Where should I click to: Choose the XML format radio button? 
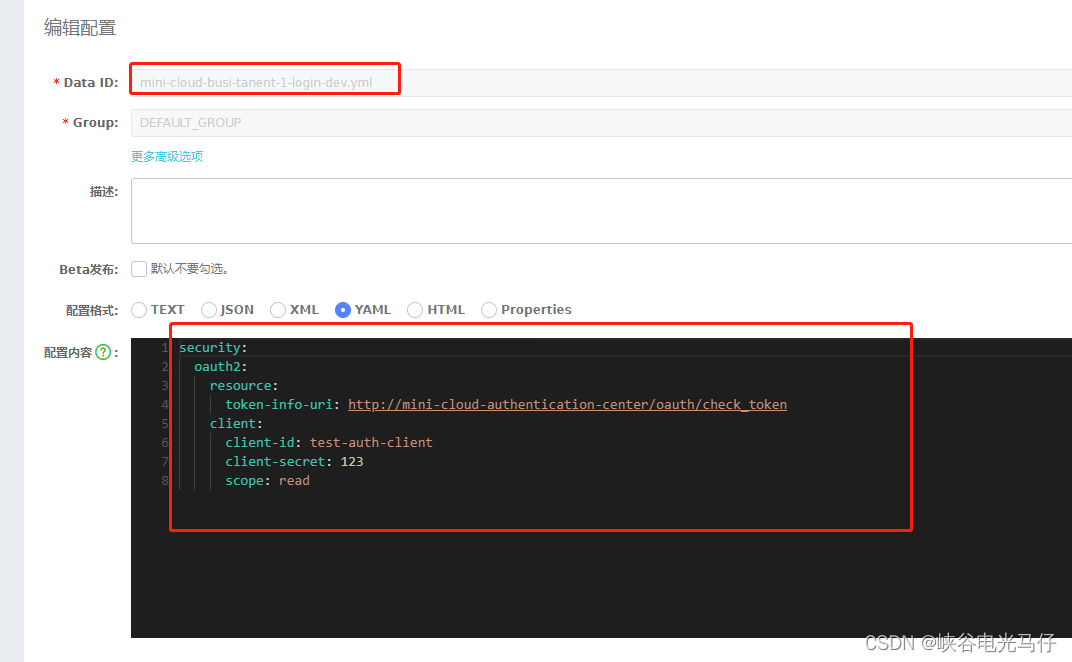(x=278, y=310)
